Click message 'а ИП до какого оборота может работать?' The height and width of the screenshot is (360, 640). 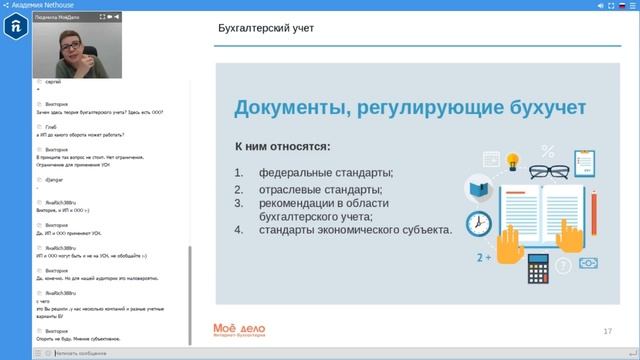(x=80, y=135)
